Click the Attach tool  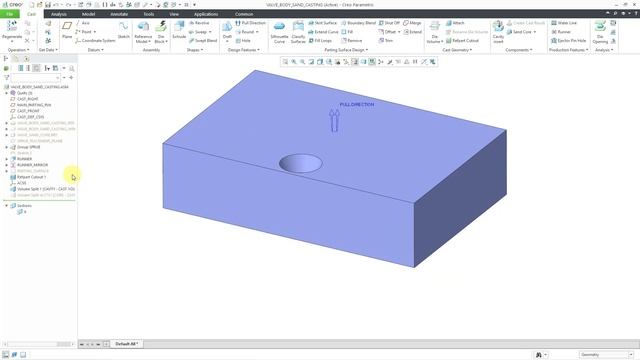[x=455, y=23]
